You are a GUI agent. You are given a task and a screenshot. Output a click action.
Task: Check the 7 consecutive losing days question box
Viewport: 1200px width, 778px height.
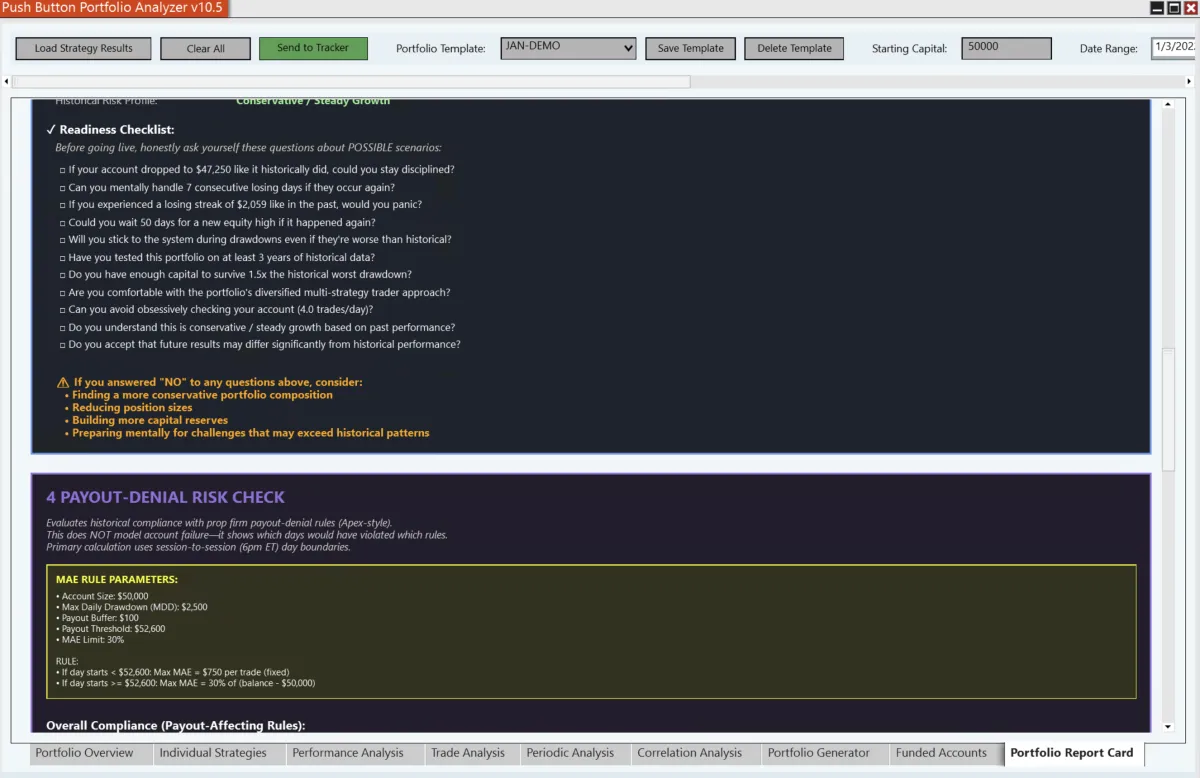click(62, 188)
